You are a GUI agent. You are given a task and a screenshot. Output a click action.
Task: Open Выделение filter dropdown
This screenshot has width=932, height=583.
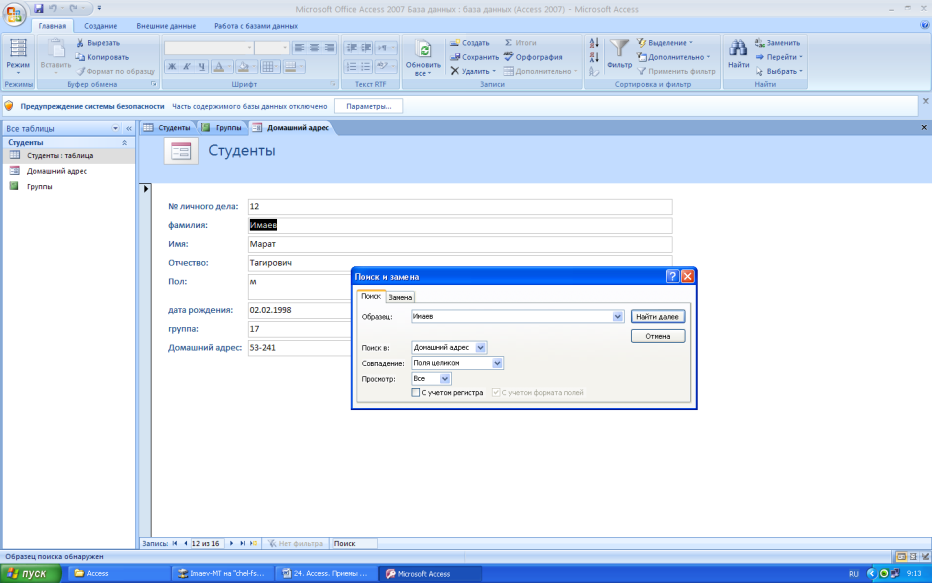(x=665, y=43)
